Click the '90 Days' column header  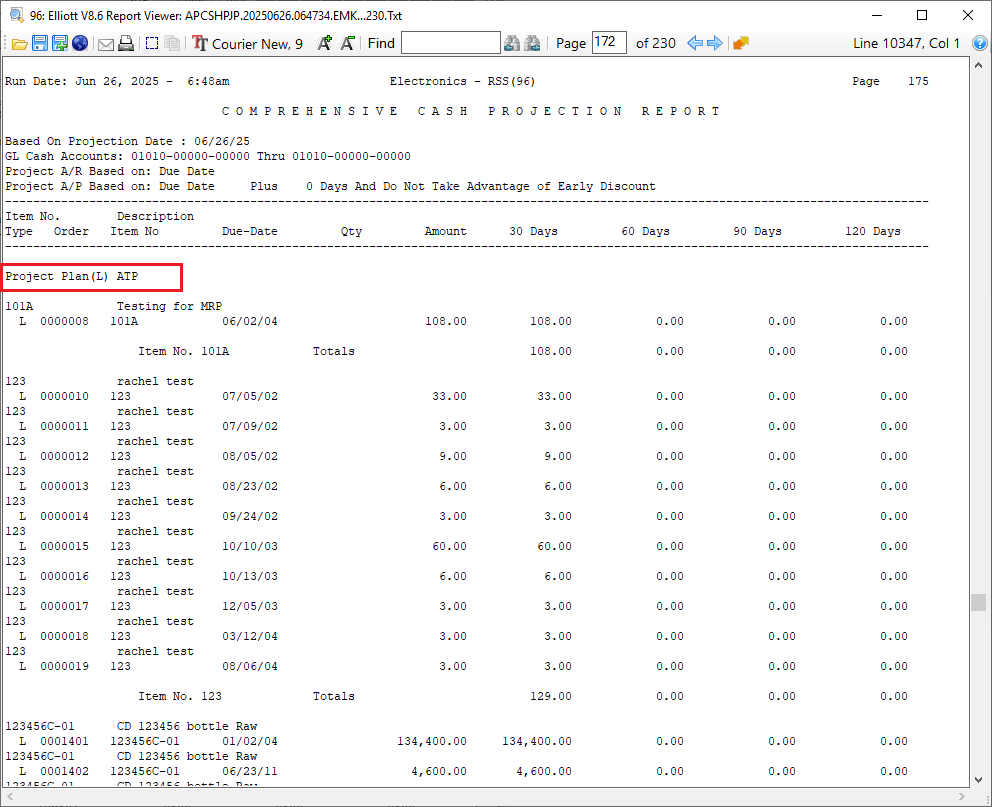757,231
